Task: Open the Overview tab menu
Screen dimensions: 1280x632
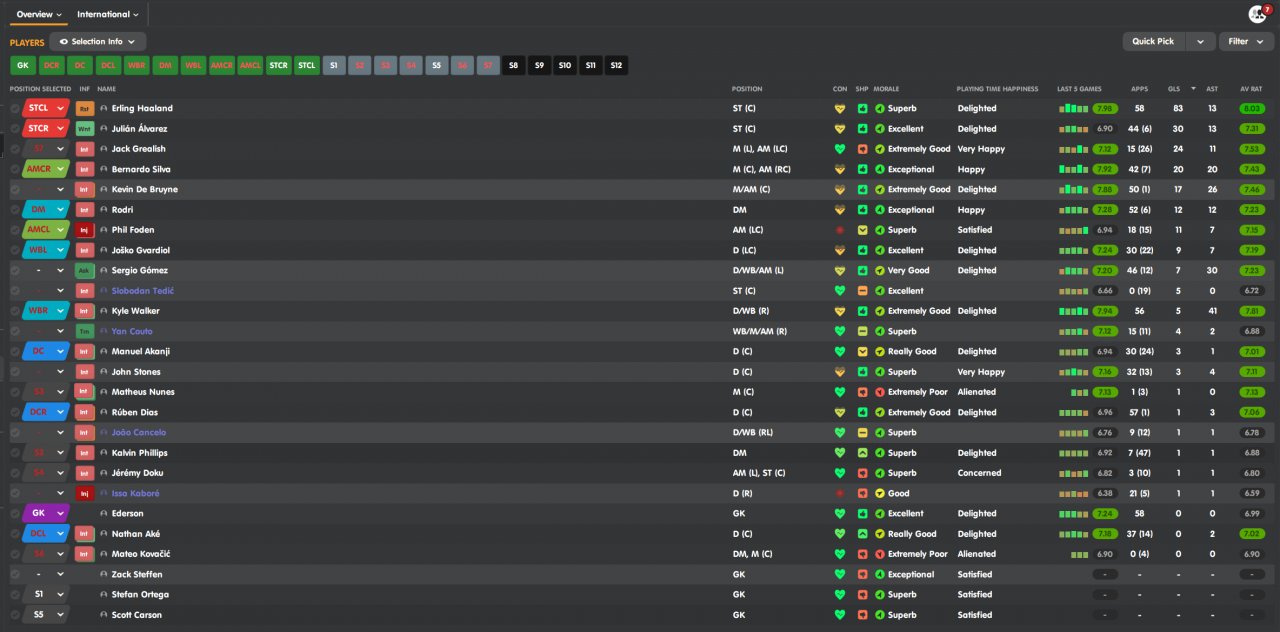Action: pos(39,15)
